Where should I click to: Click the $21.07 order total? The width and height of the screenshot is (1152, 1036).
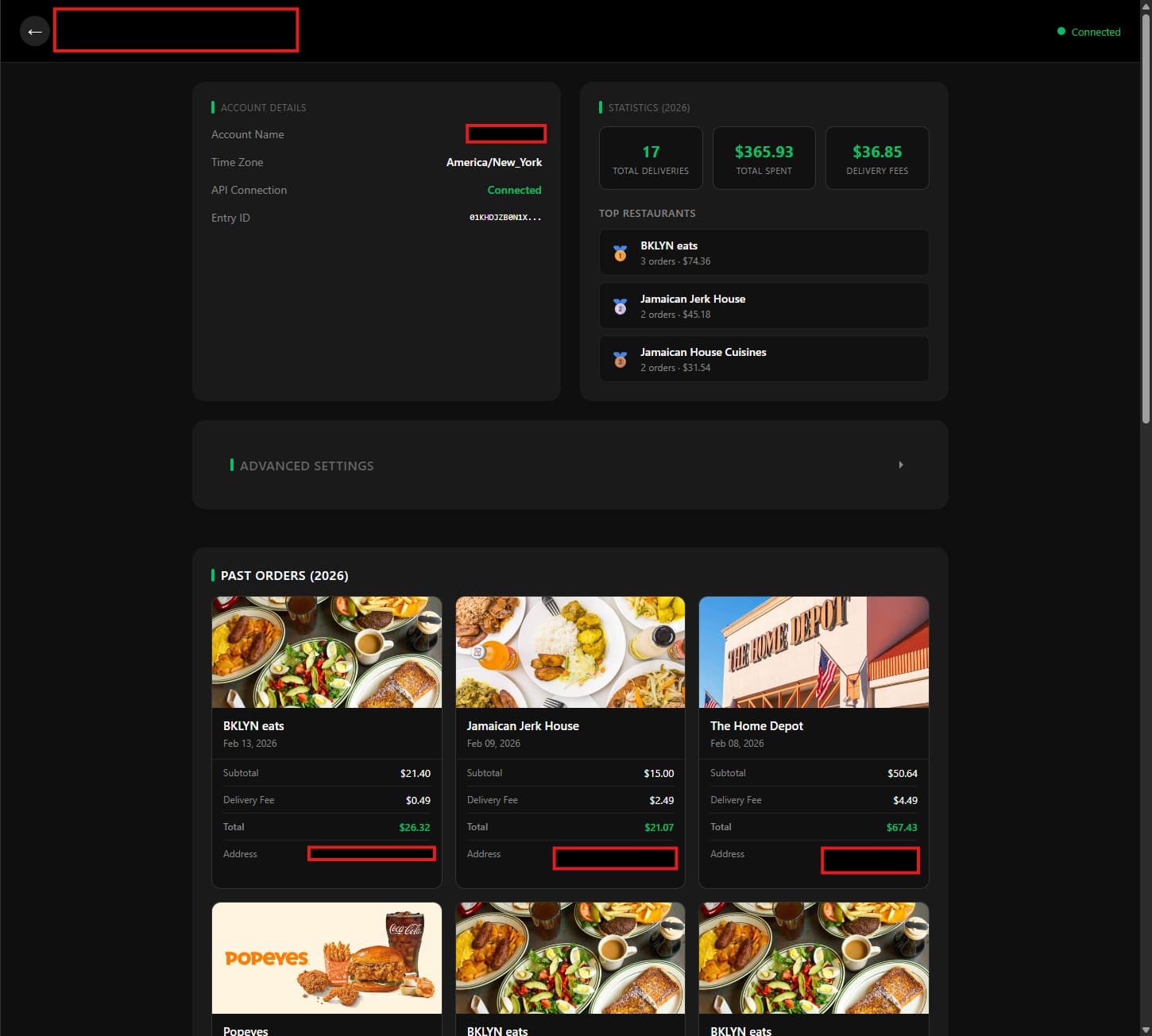click(659, 827)
